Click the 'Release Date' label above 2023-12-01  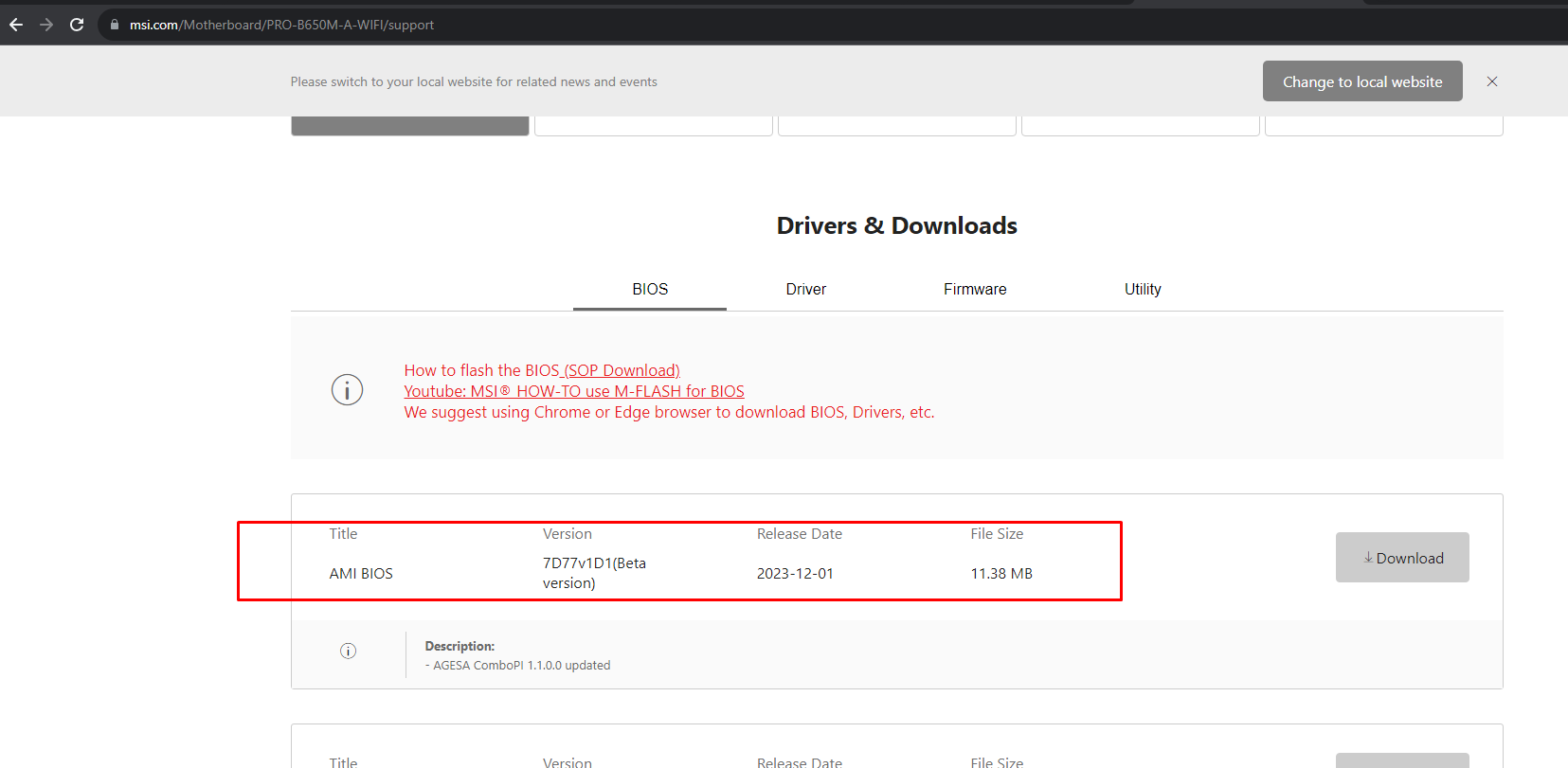(x=800, y=534)
